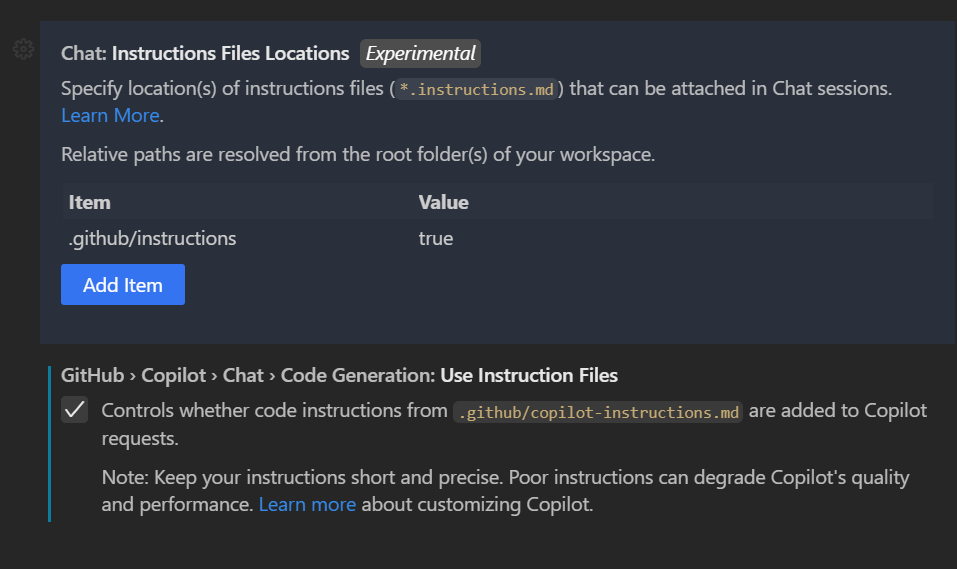Image resolution: width=957 pixels, height=569 pixels.
Task: Toggle the Use Instruction Files checkbox
Action: (x=75, y=411)
